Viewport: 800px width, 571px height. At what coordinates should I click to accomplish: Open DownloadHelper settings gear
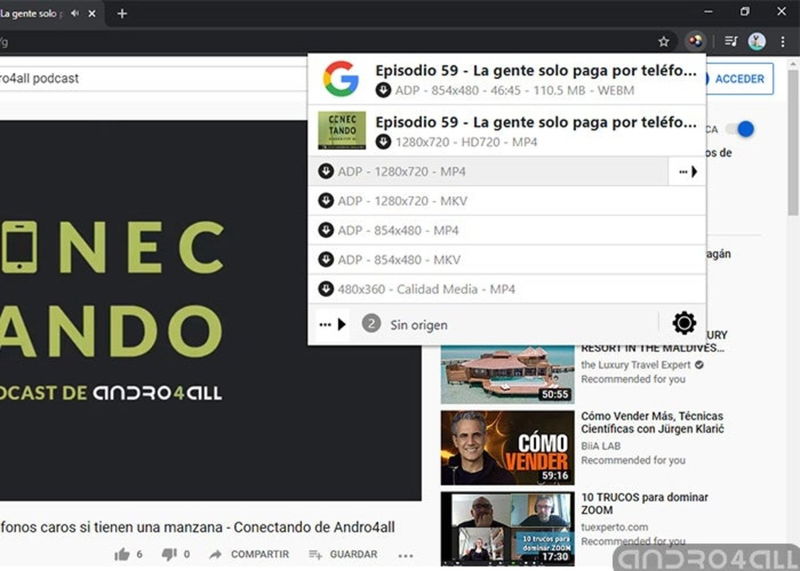684,324
